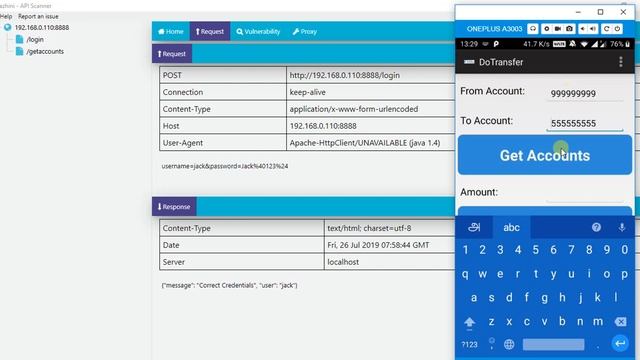The image size is (640, 360).
Task: Open the Help menu
Action: (x=6, y=16)
